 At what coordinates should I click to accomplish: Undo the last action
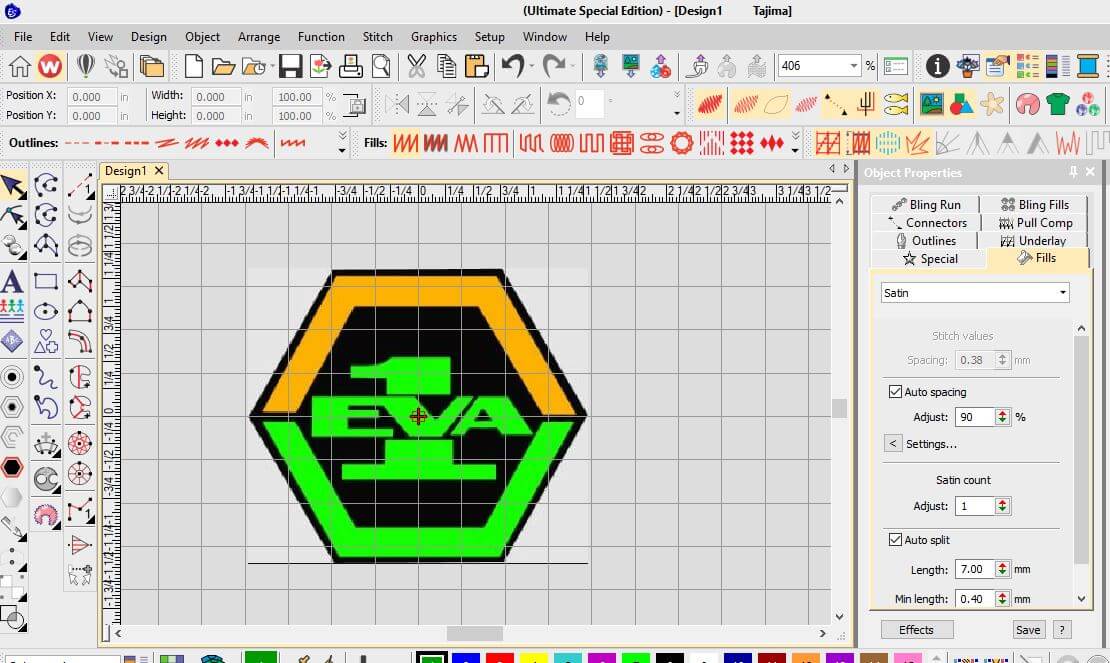pos(513,67)
